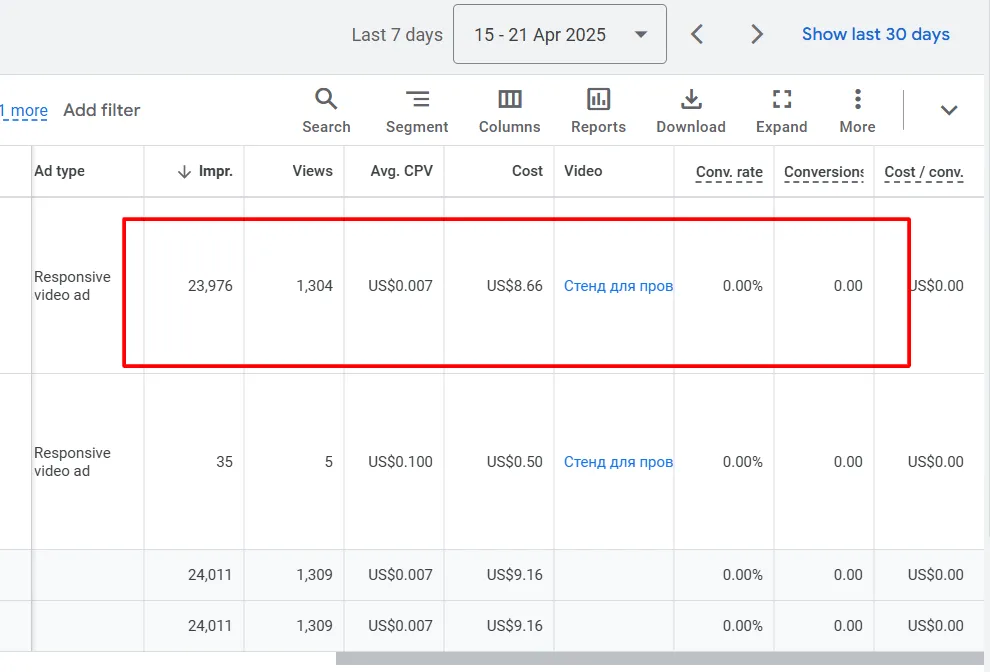Viewport: 990px width, 672px height.
Task: Sort by Conv. rate column header
Action: point(729,172)
